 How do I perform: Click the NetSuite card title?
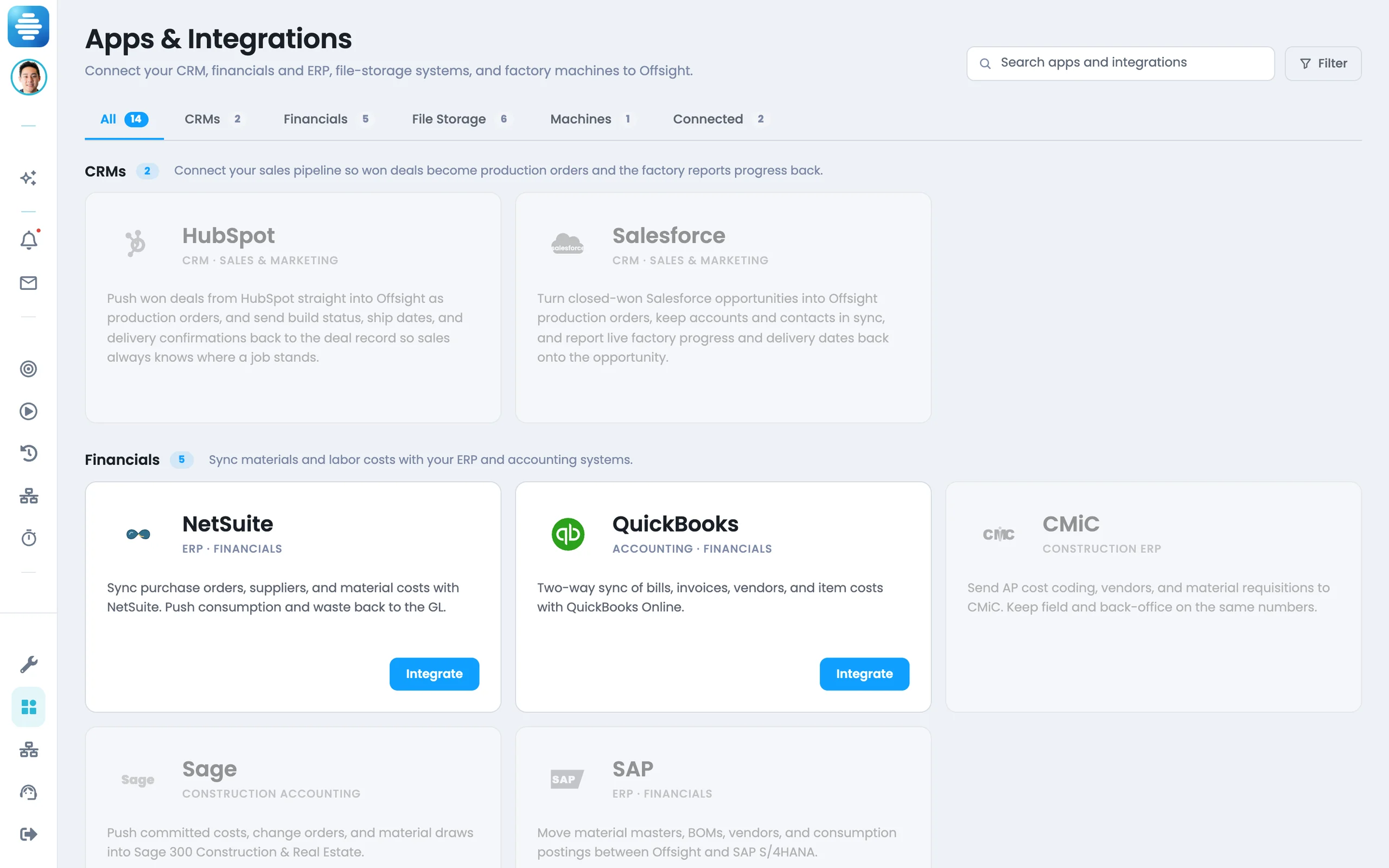tap(228, 524)
